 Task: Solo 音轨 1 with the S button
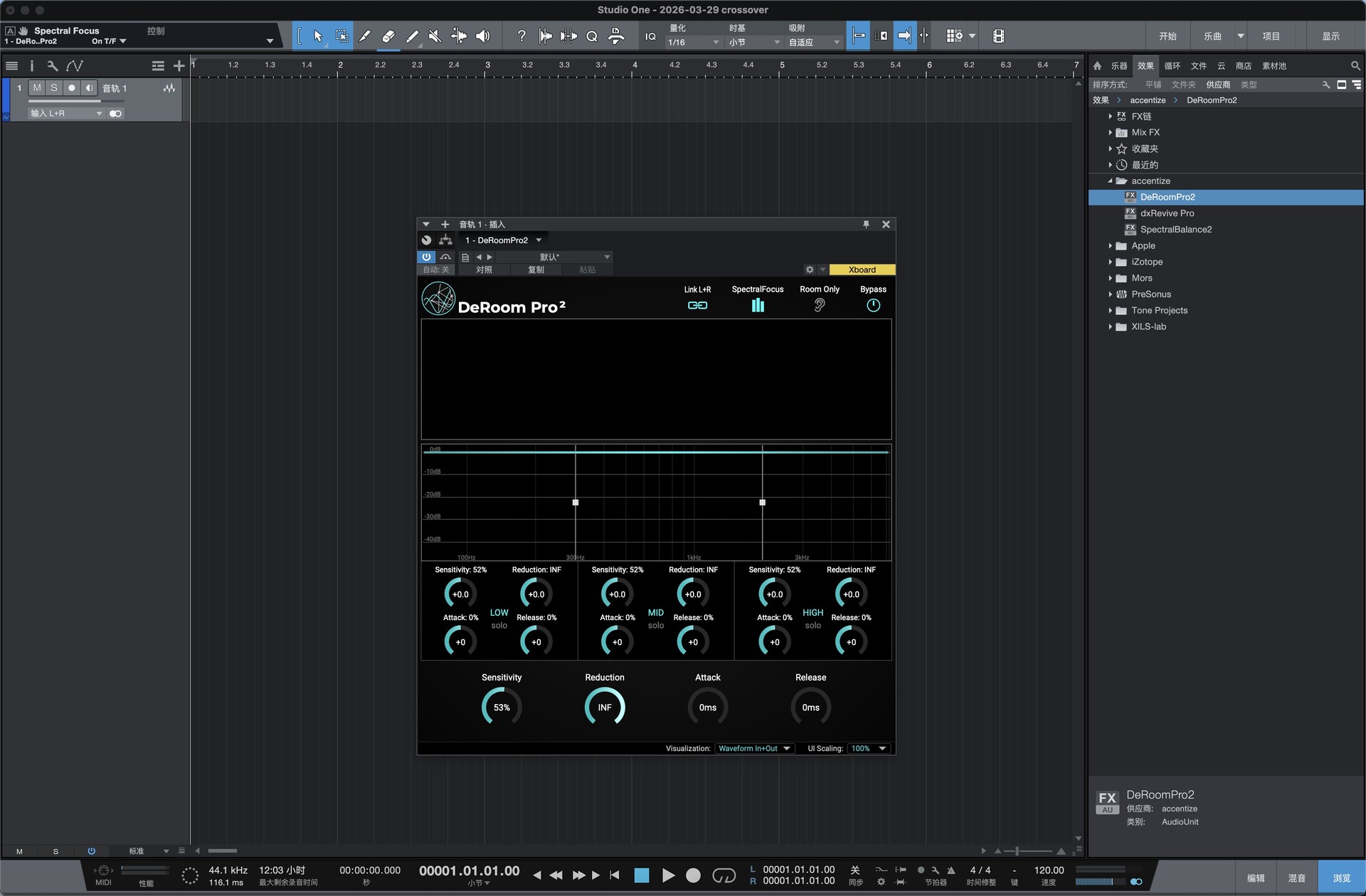pos(53,87)
